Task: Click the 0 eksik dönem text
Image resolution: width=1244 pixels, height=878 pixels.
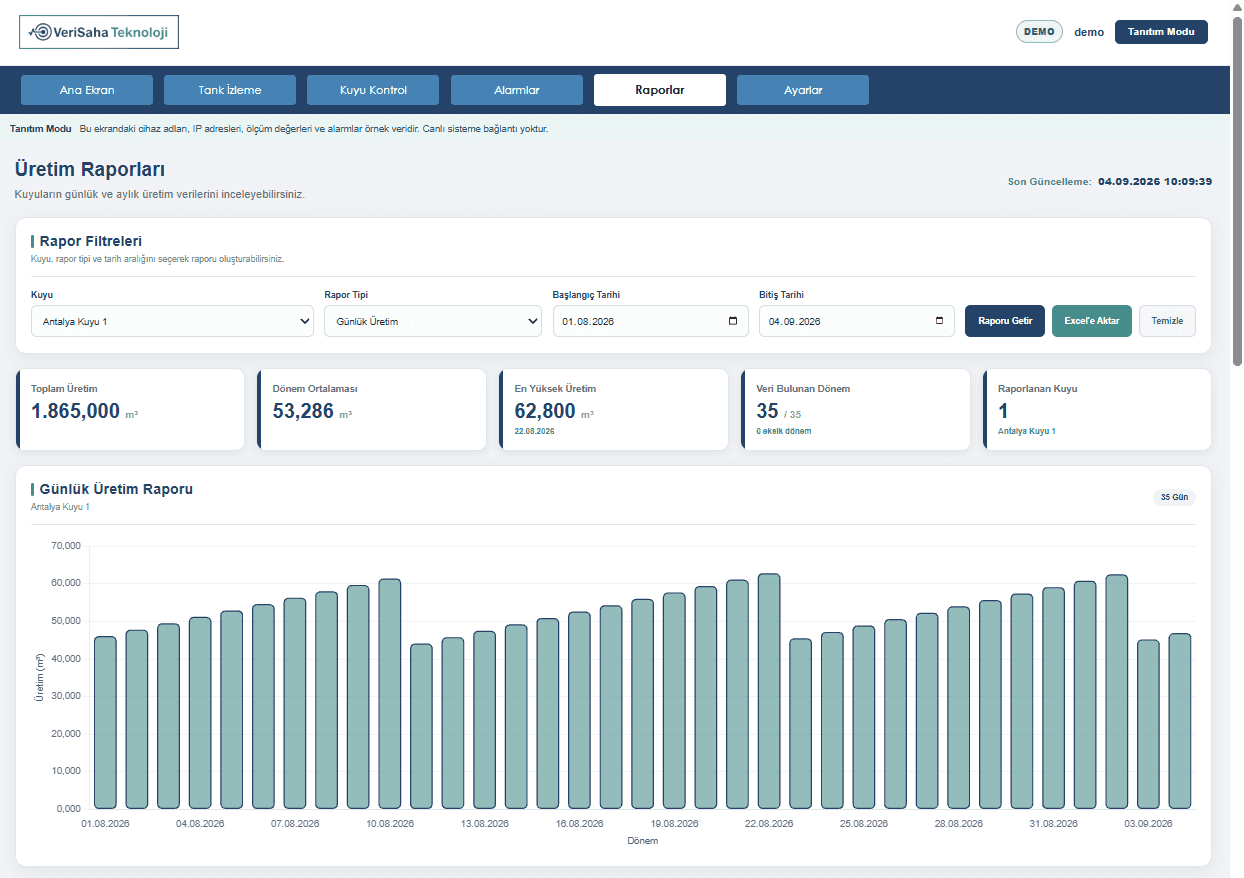Action: tap(784, 431)
